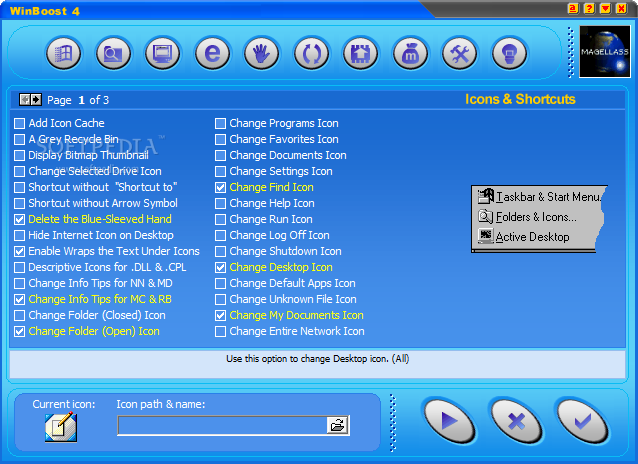The width and height of the screenshot is (638, 464).
Task: Click the Magellass globe logo
Action: 605,52
